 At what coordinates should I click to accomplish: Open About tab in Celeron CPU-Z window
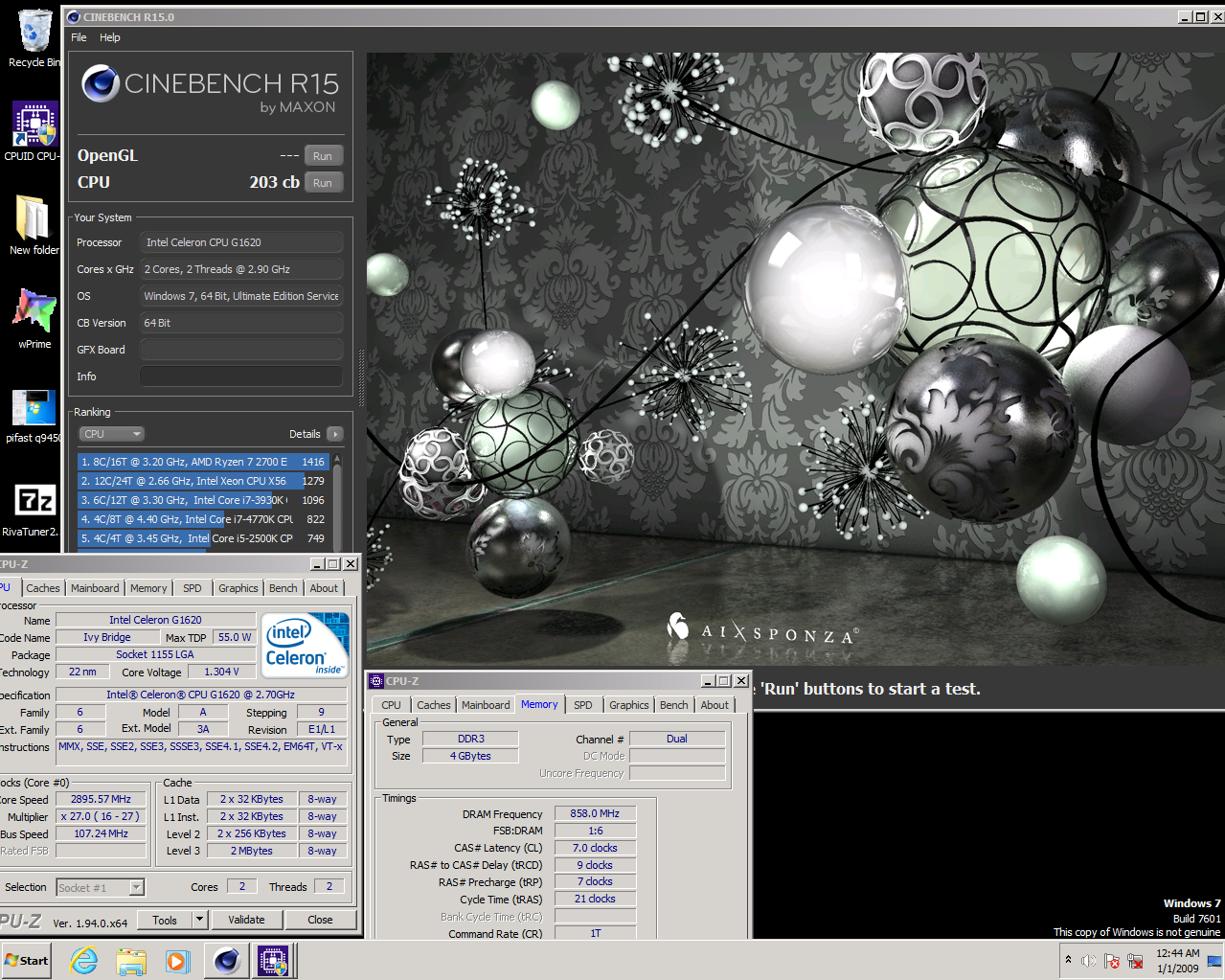click(x=324, y=588)
